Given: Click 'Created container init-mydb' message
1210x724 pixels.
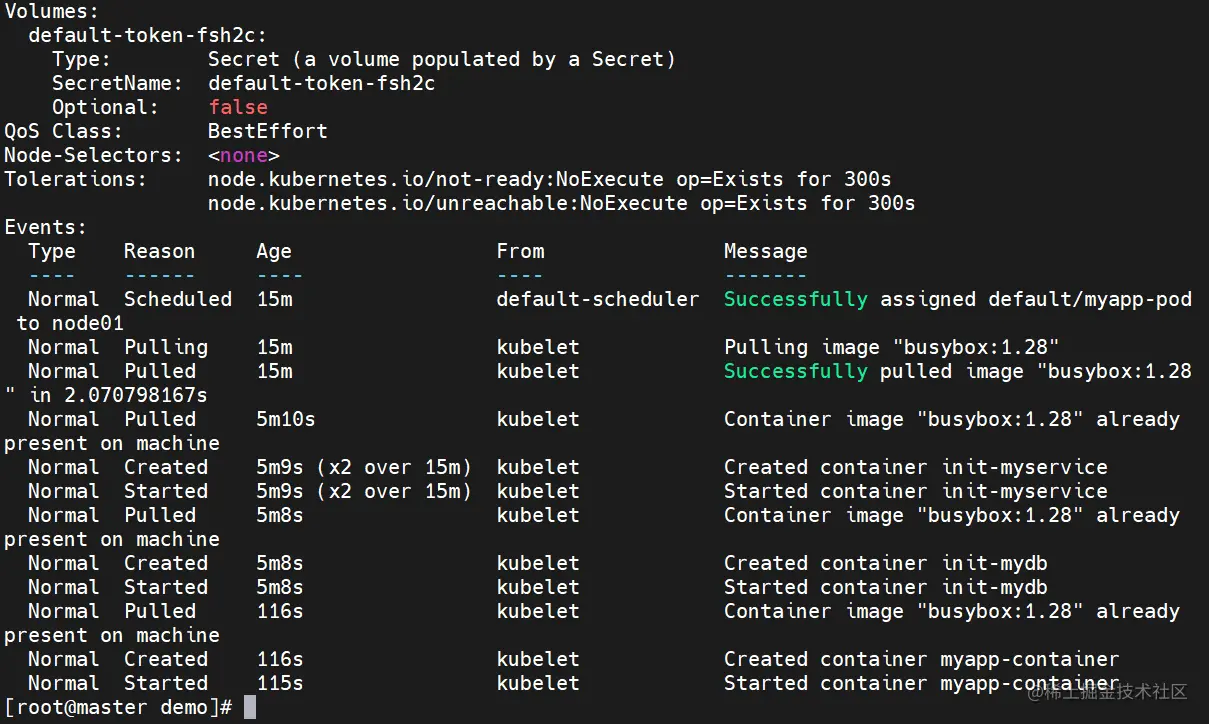Looking at the screenshot, I should click(885, 563).
